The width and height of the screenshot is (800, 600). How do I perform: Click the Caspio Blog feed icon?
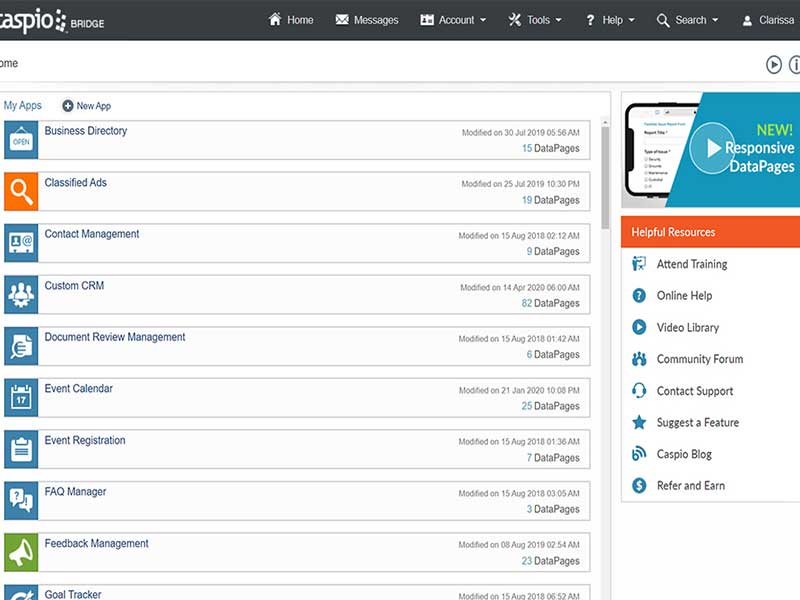pyautogui.click(x=639, y=454)
